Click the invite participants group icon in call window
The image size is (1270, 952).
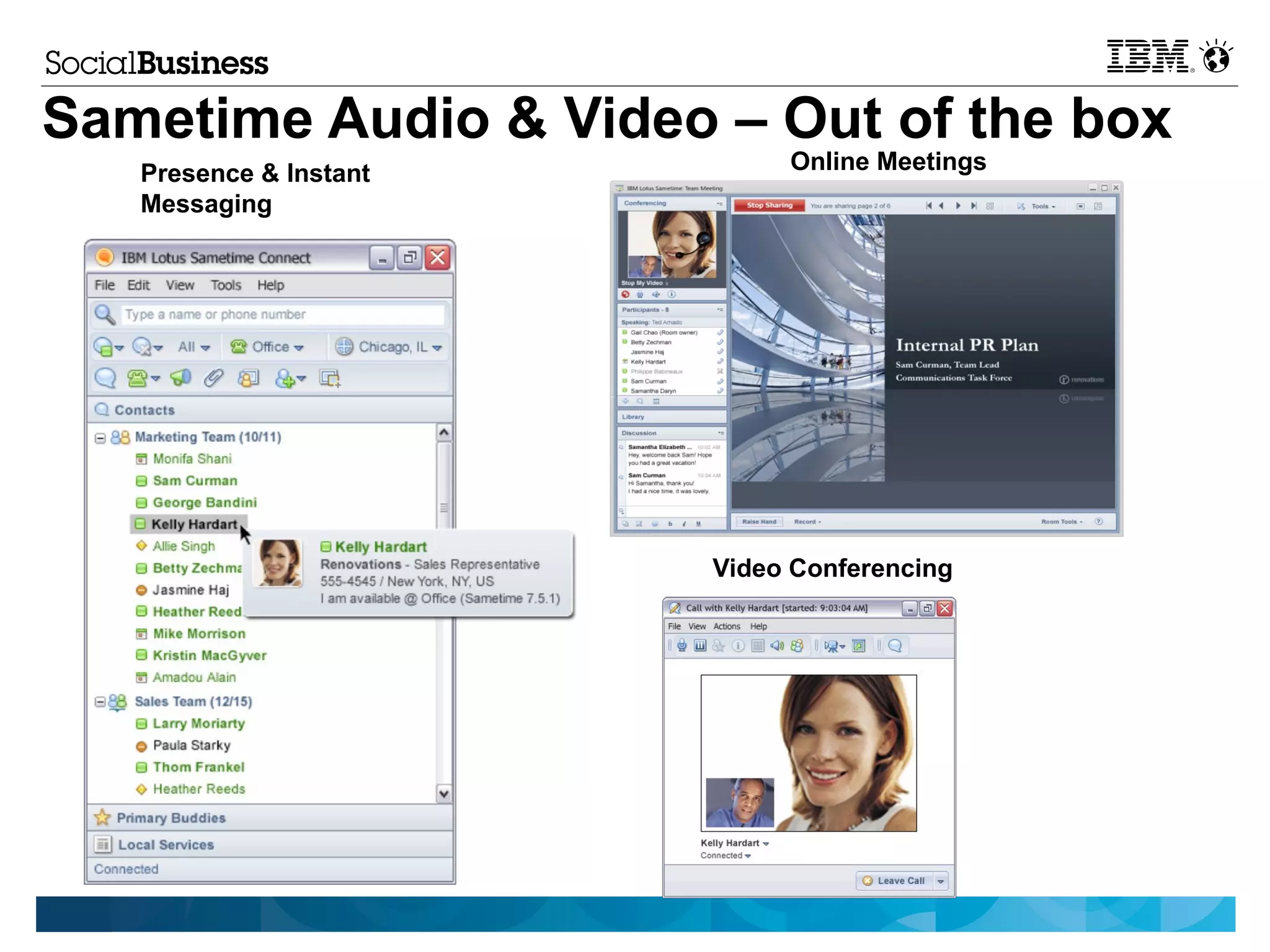point(797,646)
